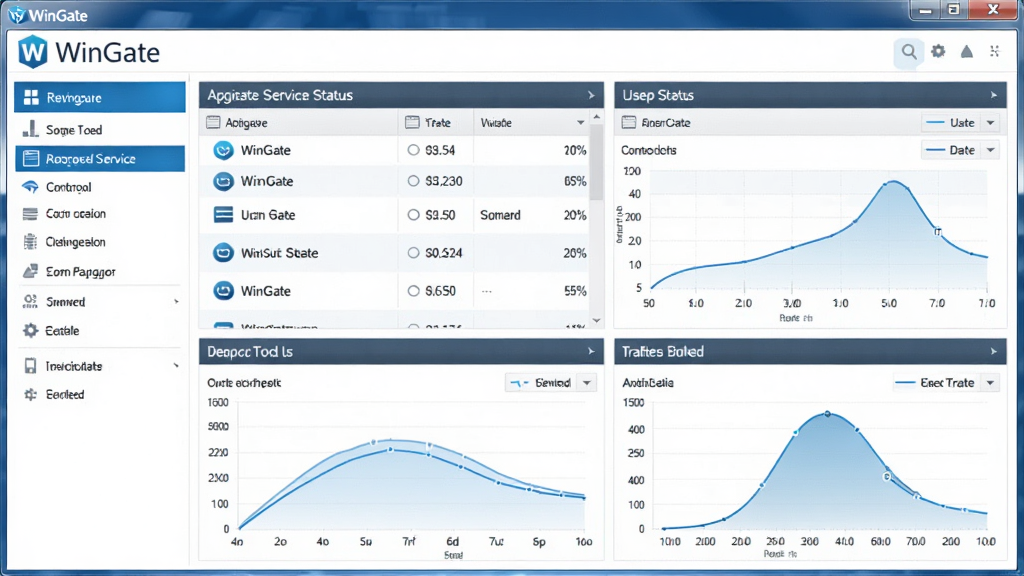Screen dimensions: 1024x576
Task: Click the Trate column header
Action: click(x=438, y=123)
